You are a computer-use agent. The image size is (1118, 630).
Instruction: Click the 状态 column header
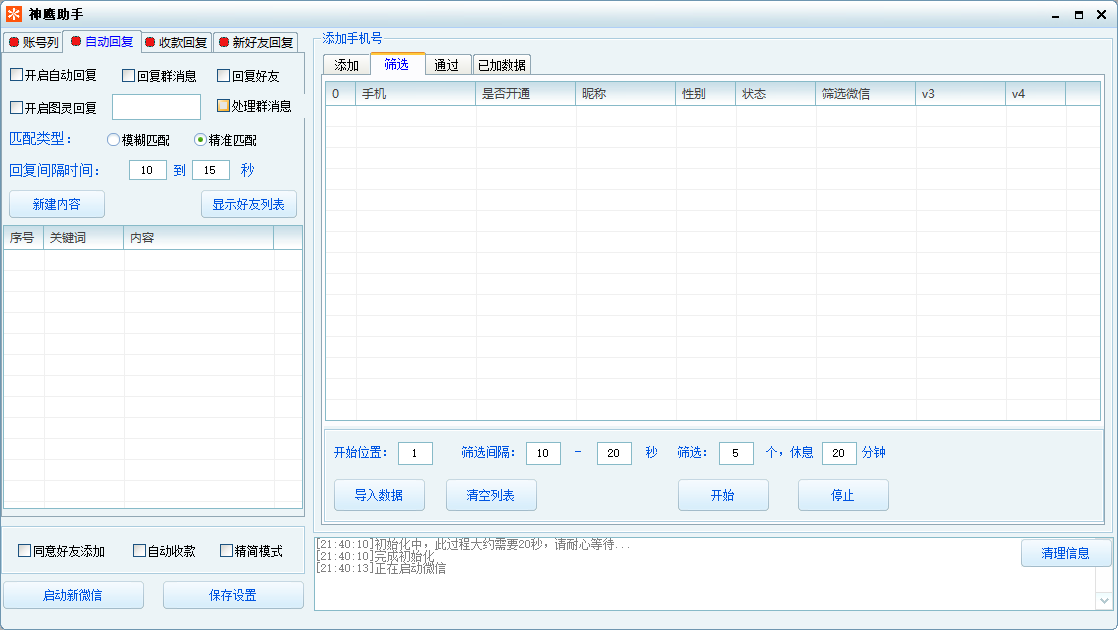pyautogui.click(x=775, y=93)
